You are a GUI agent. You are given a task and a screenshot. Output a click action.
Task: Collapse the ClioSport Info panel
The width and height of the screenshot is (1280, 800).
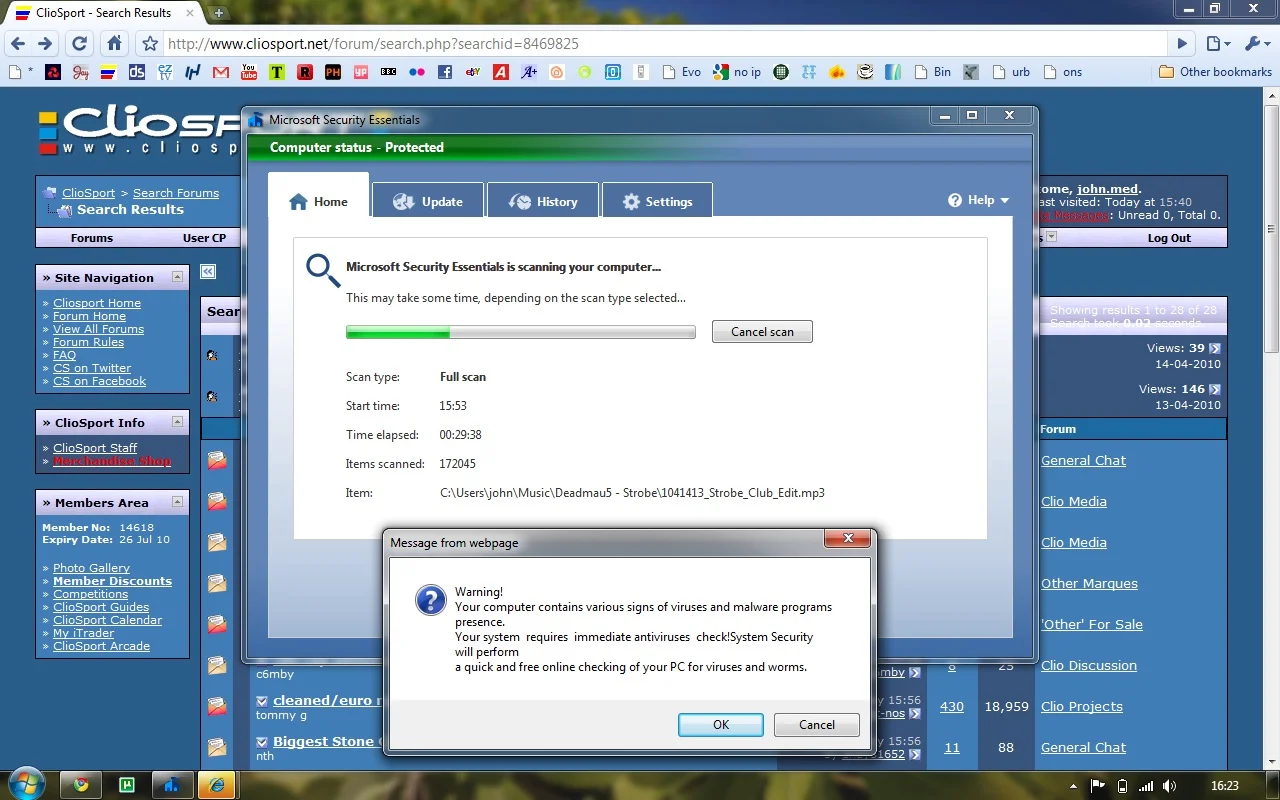[177, 422]
